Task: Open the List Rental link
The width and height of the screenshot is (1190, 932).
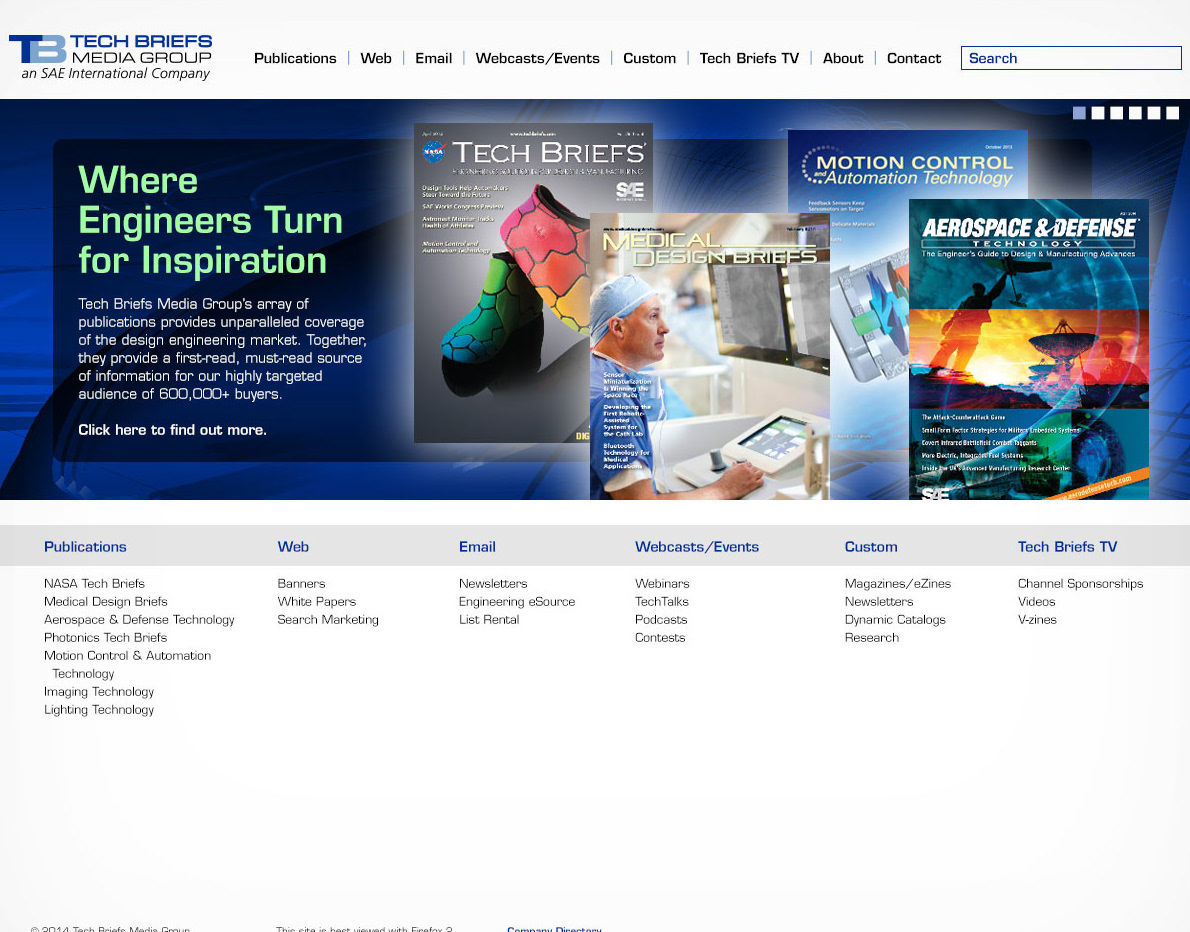Action: pyautogui.click(x=489, y=619)
